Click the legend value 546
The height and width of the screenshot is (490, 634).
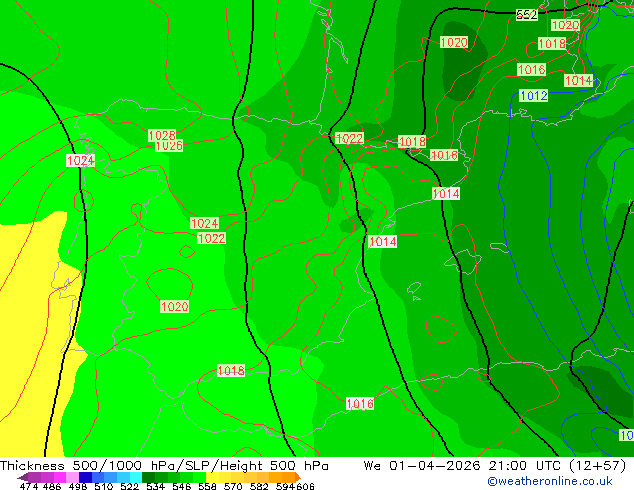click(x=181, y=486)
